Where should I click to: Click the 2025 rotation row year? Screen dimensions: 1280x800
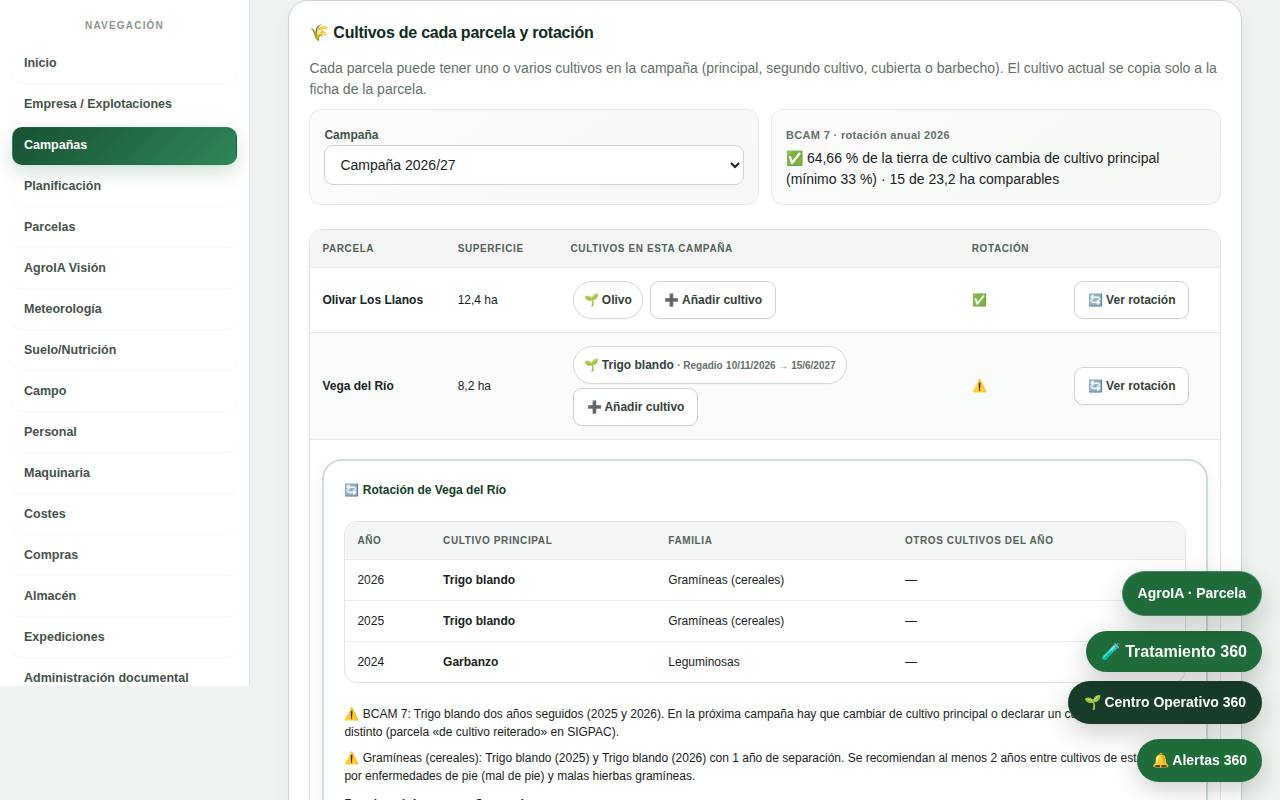371,621
